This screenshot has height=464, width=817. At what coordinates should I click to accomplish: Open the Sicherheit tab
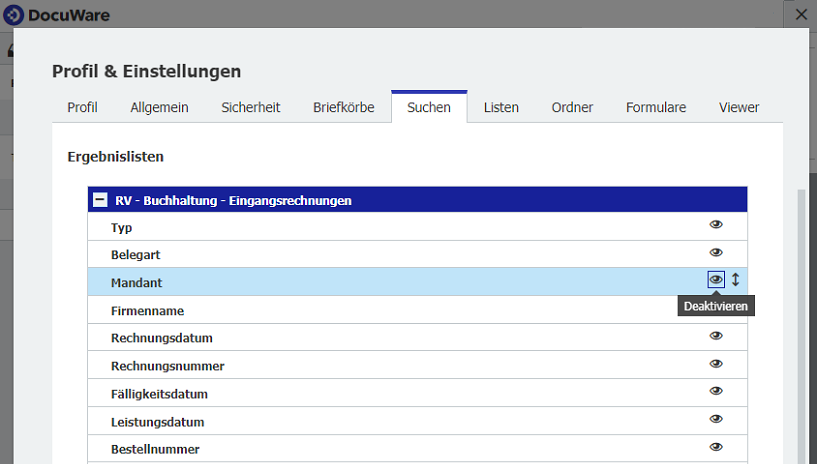250,107
